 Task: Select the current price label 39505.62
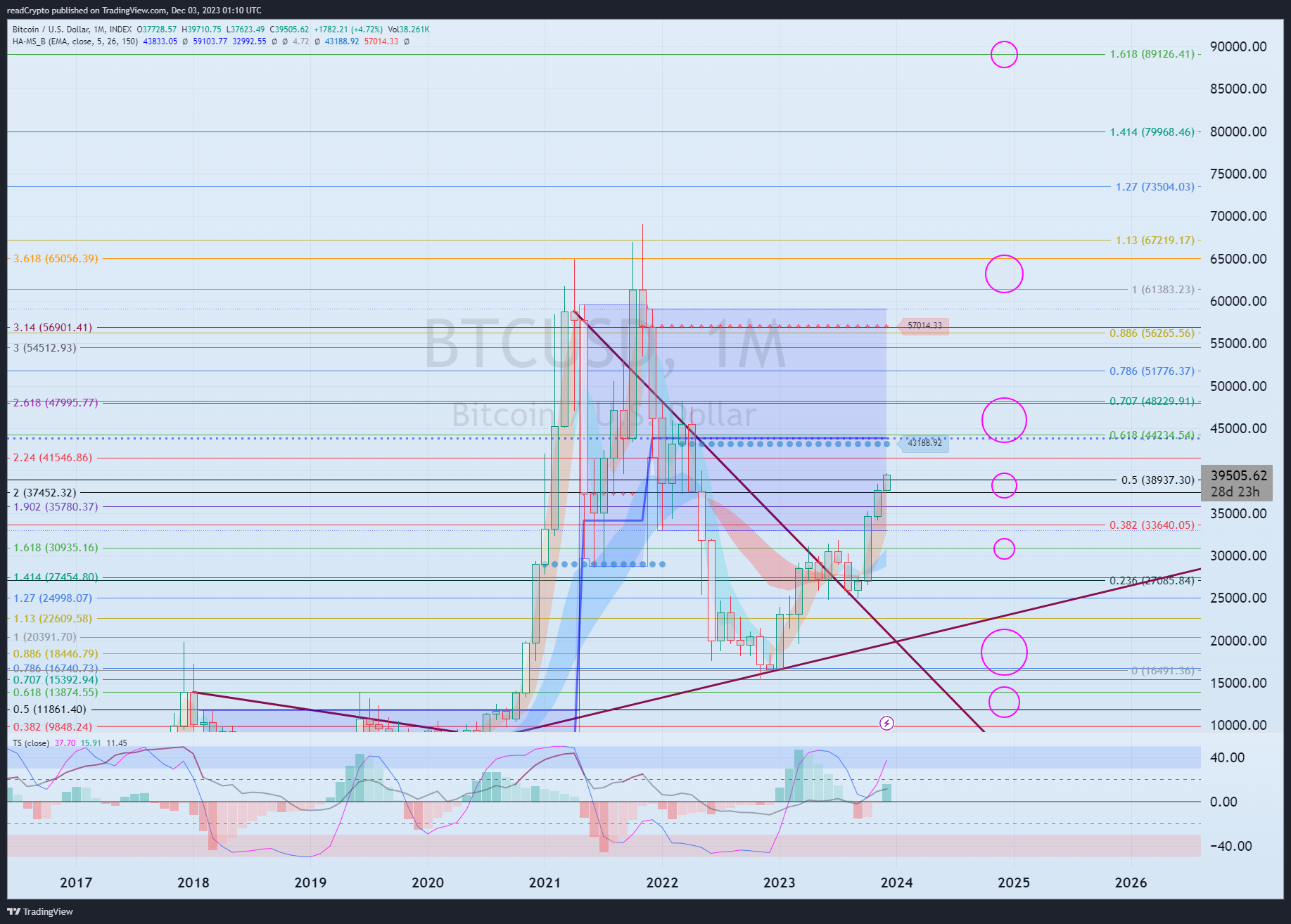click(x=1238, y=475)
